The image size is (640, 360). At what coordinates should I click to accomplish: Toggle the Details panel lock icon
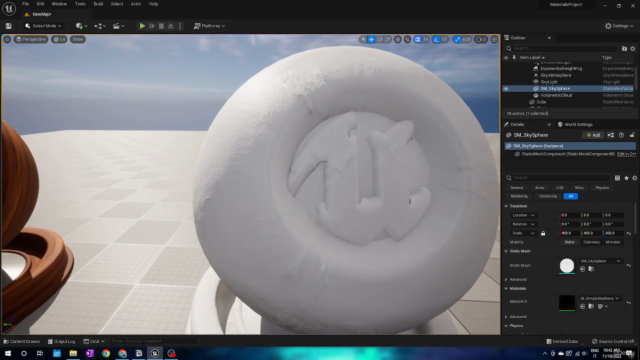tap(632, 135)
